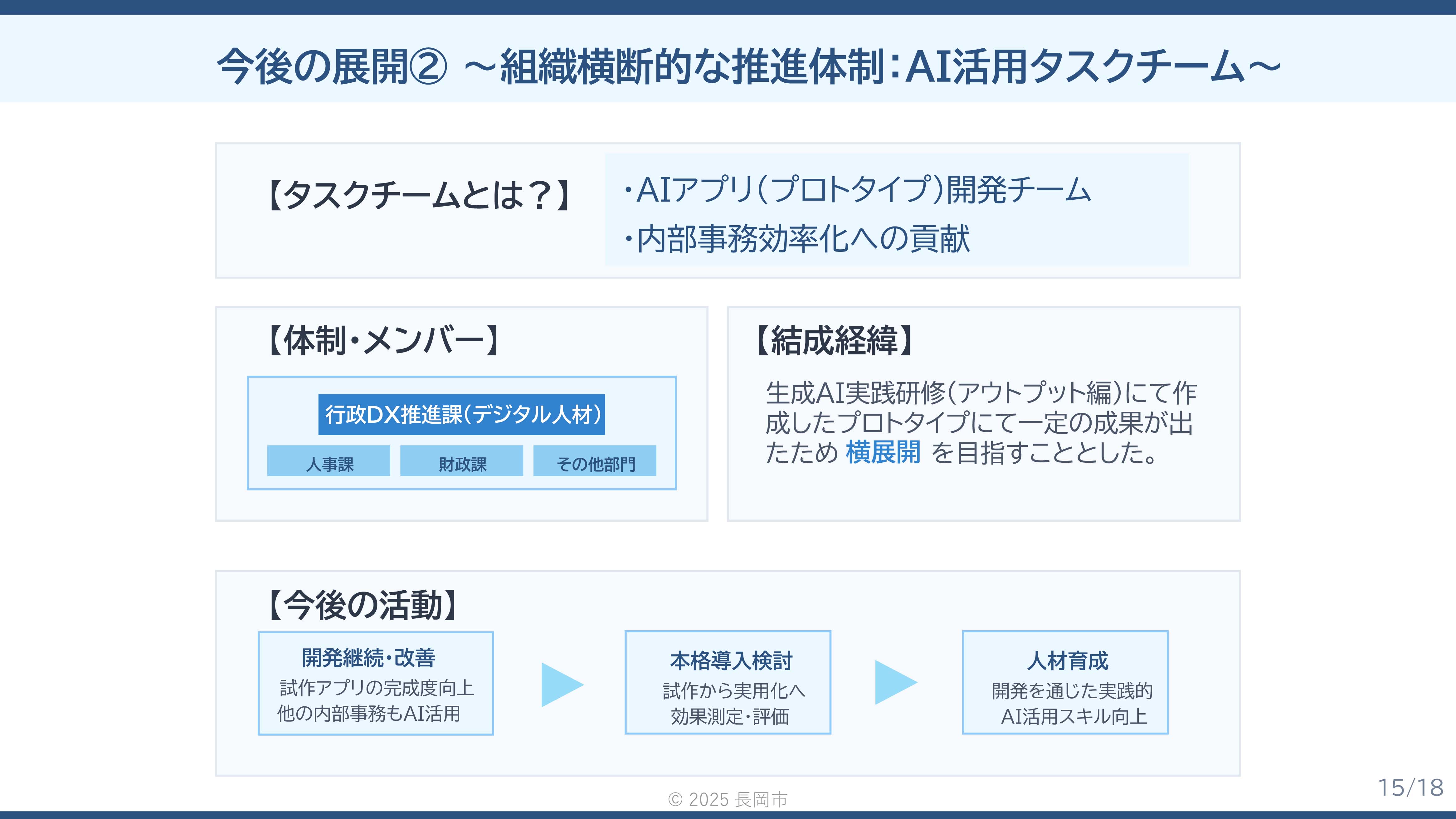Click the page number 15/18
Viewport: 1456px width, 819px height.
pos(1410,787)
